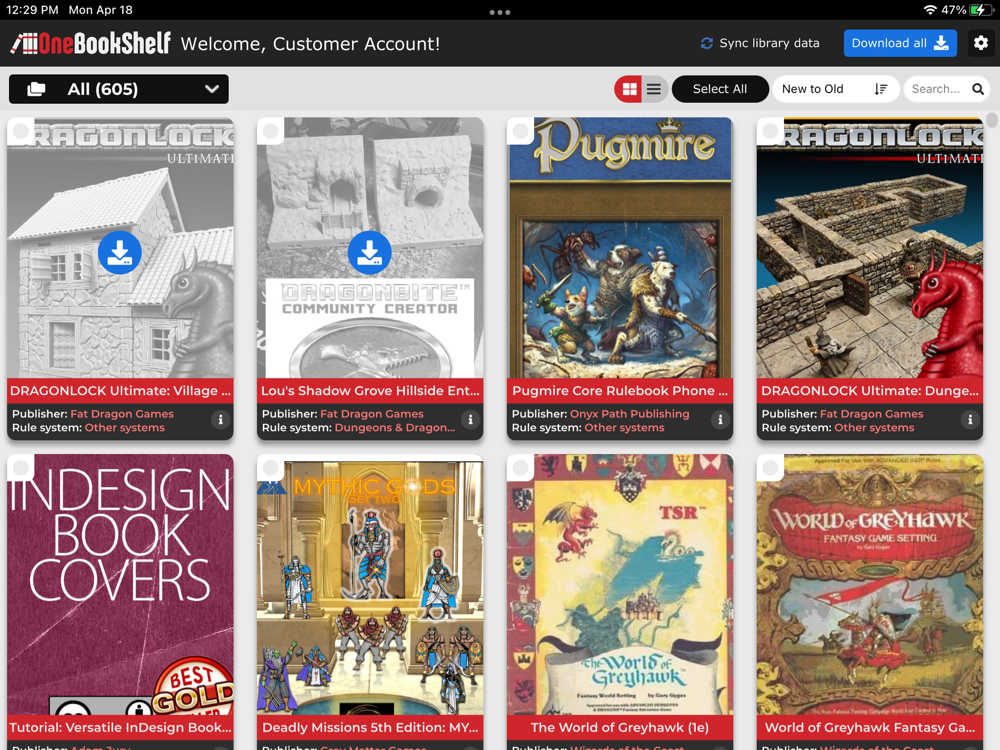The image size is (1000, 750).
Task: Open DRAGONLOCK Ultimate: Dungeon cover thumbnail
Action: (869, 247)
